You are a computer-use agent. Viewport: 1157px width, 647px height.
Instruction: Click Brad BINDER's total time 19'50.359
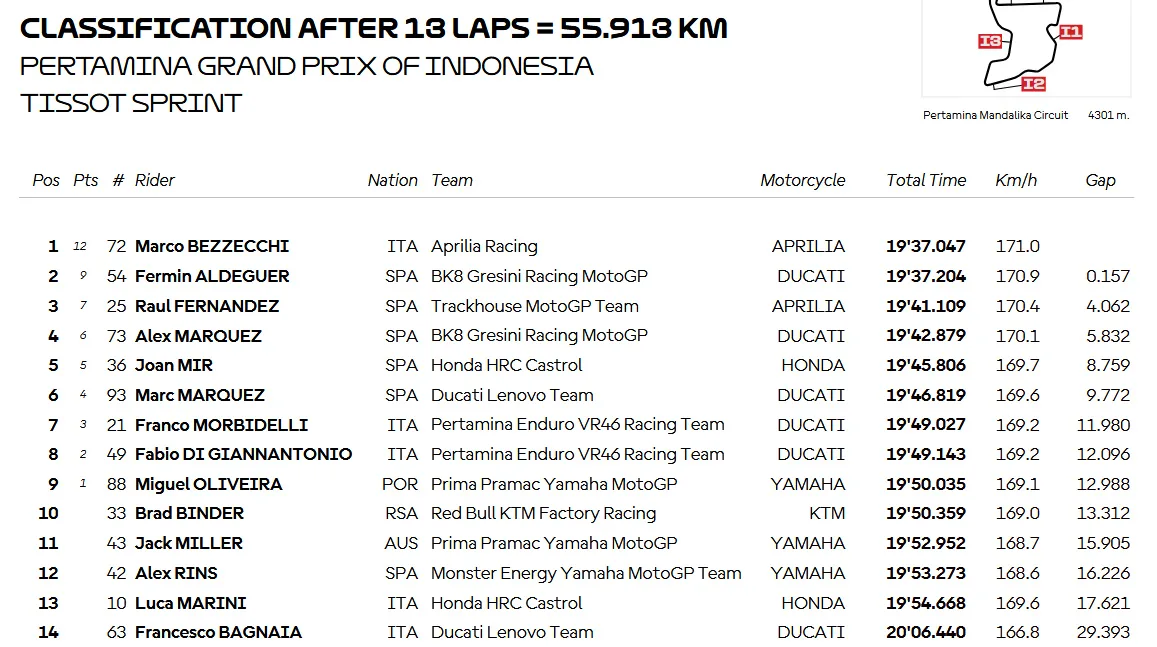pos(926,513)
